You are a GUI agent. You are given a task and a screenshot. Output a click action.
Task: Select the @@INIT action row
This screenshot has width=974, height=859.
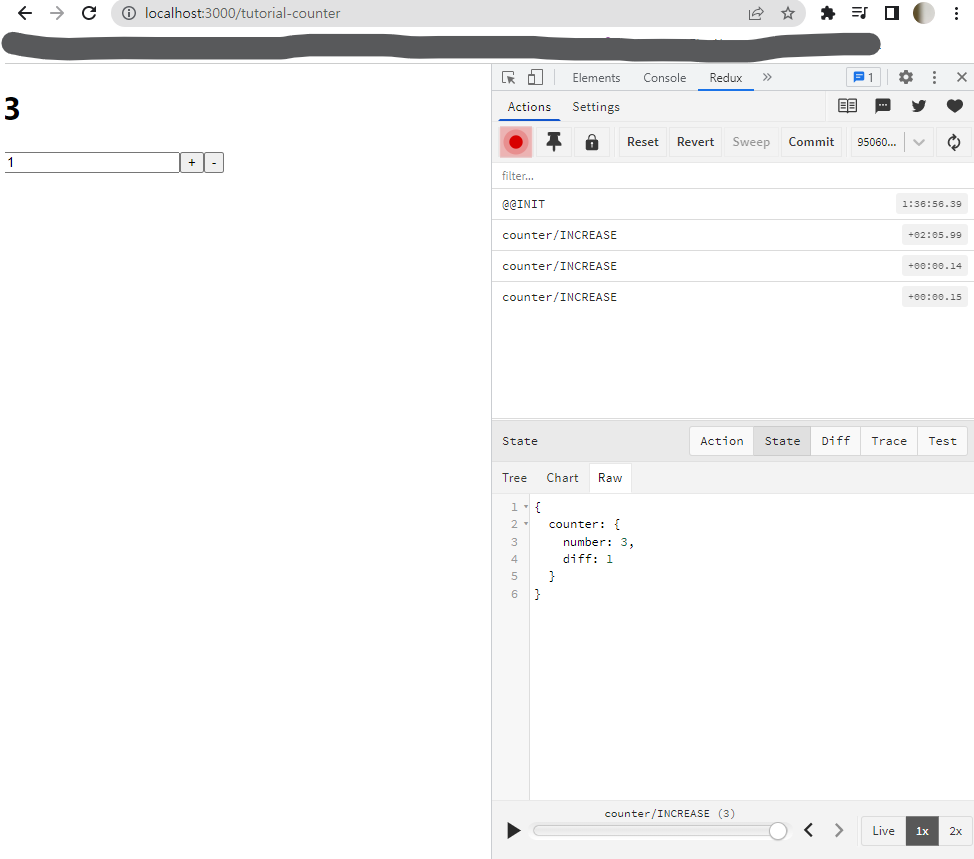(x=732, y=204)
